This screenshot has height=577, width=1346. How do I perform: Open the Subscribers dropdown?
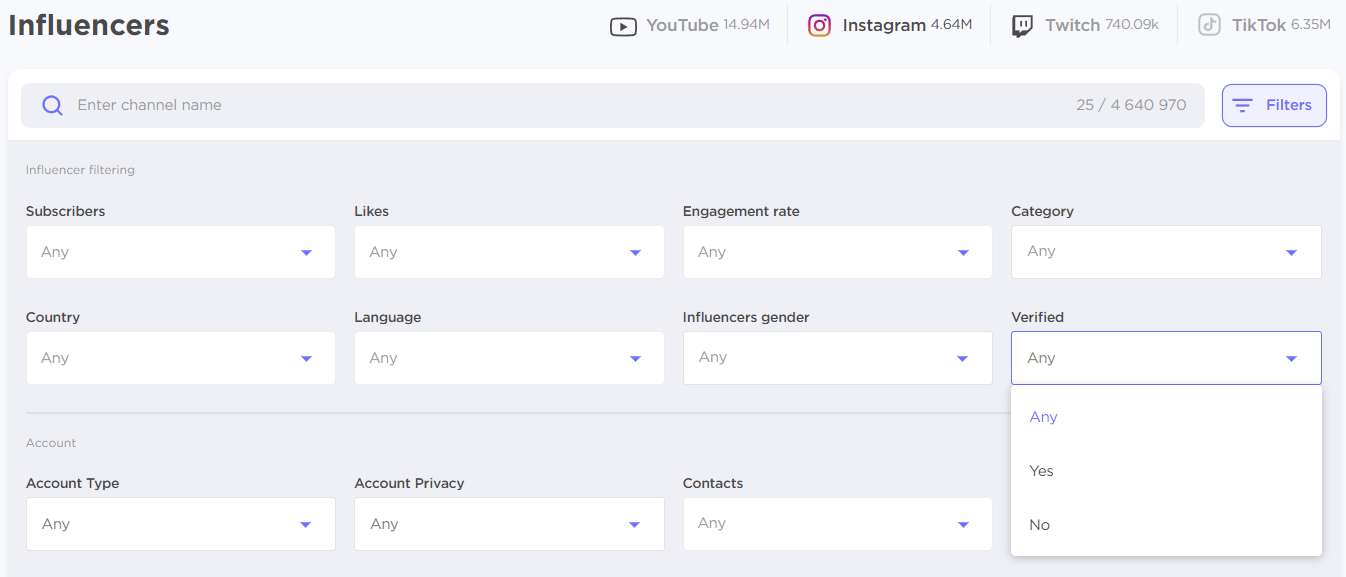(x=181, y=252)
